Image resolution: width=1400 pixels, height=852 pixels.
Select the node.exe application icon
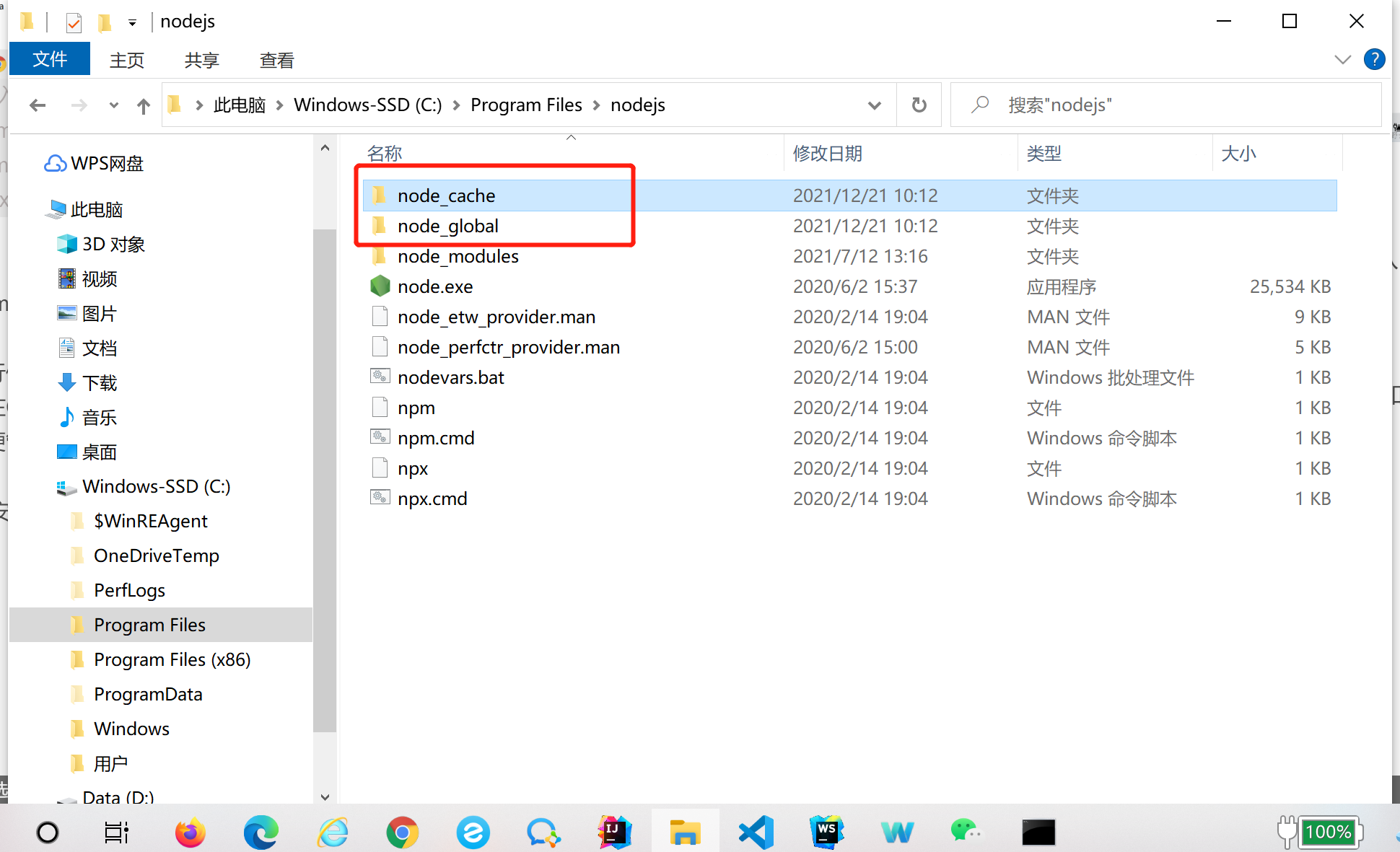380,286
